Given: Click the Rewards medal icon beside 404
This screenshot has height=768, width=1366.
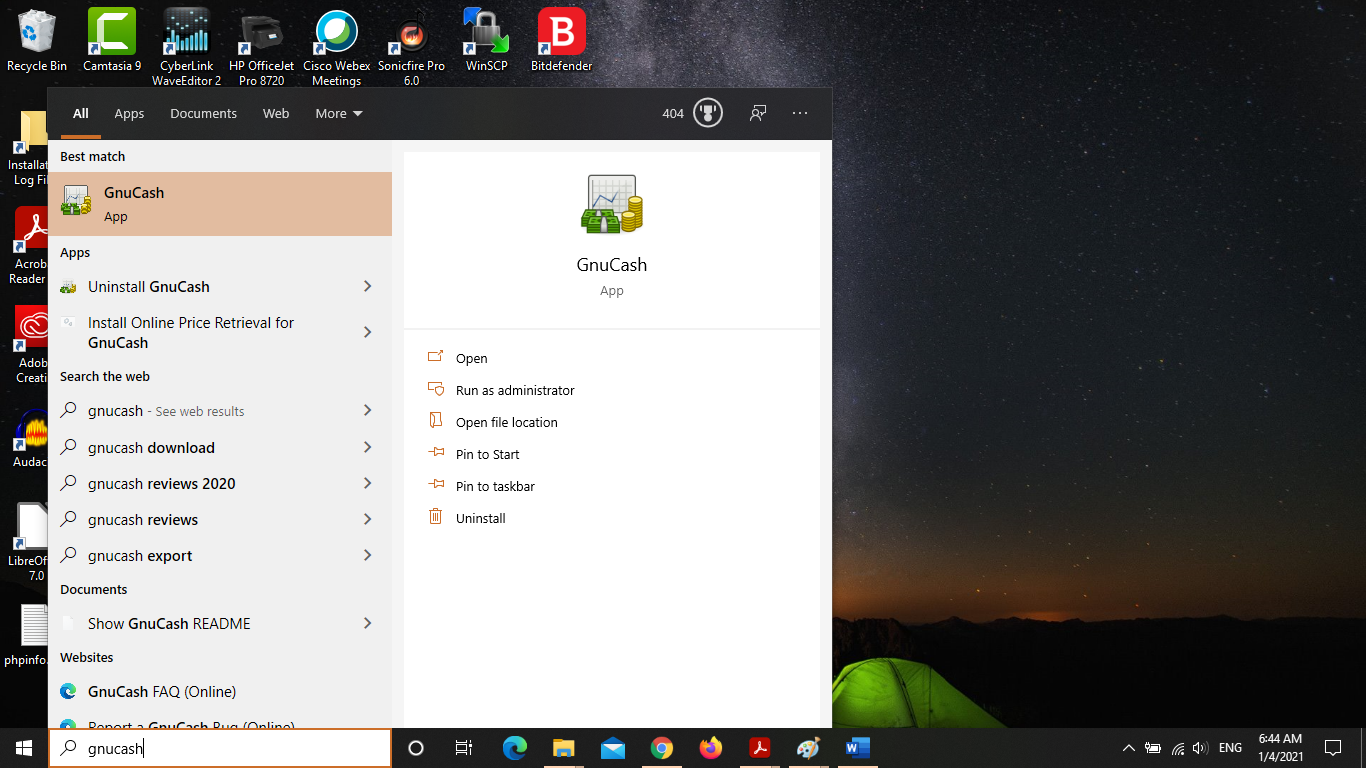Looking at the screenshot, I should coord(708,113).
